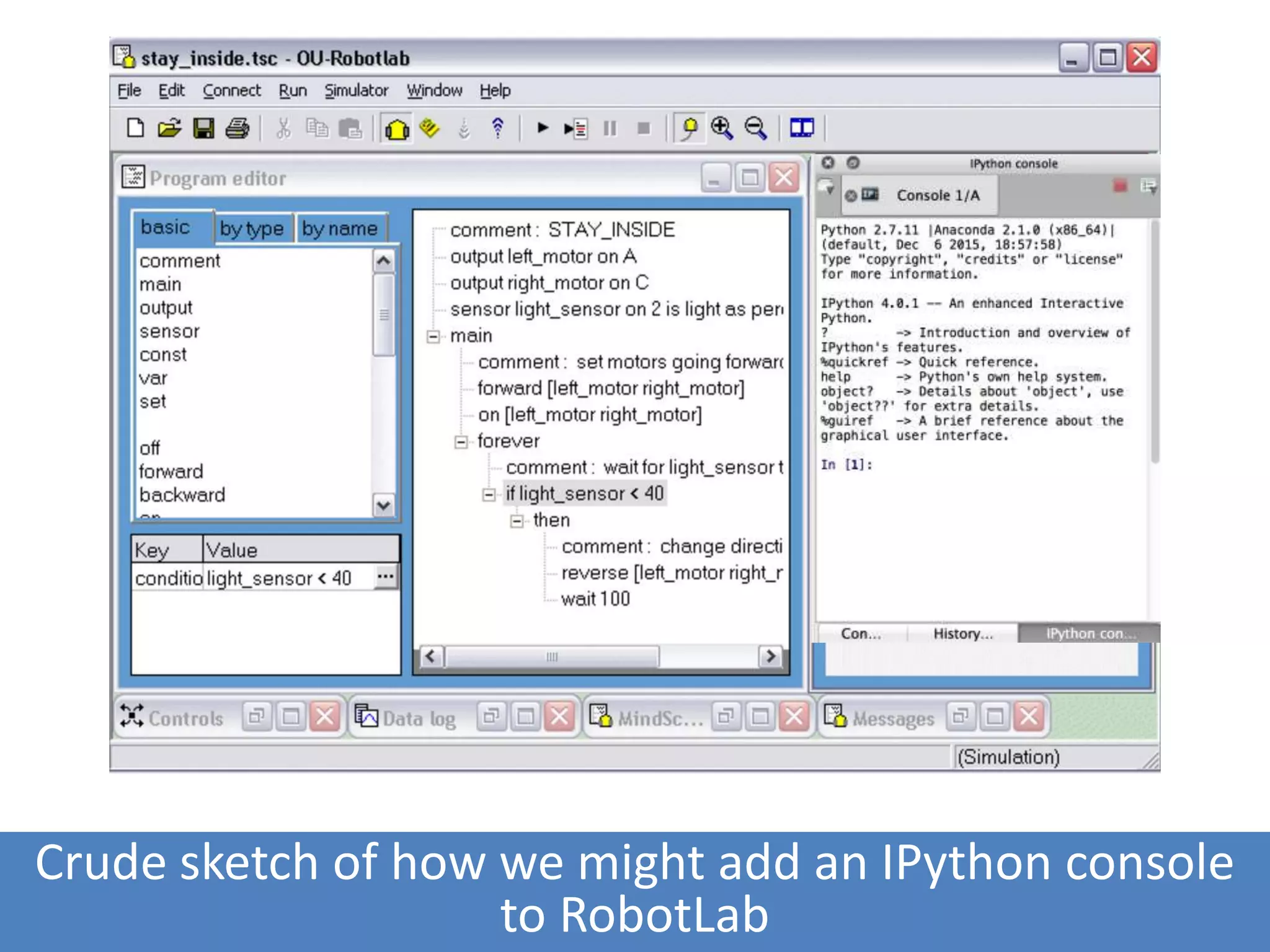
Task: Collapse the if light_sensor < 40 node
Action: (x=489, y=495)
